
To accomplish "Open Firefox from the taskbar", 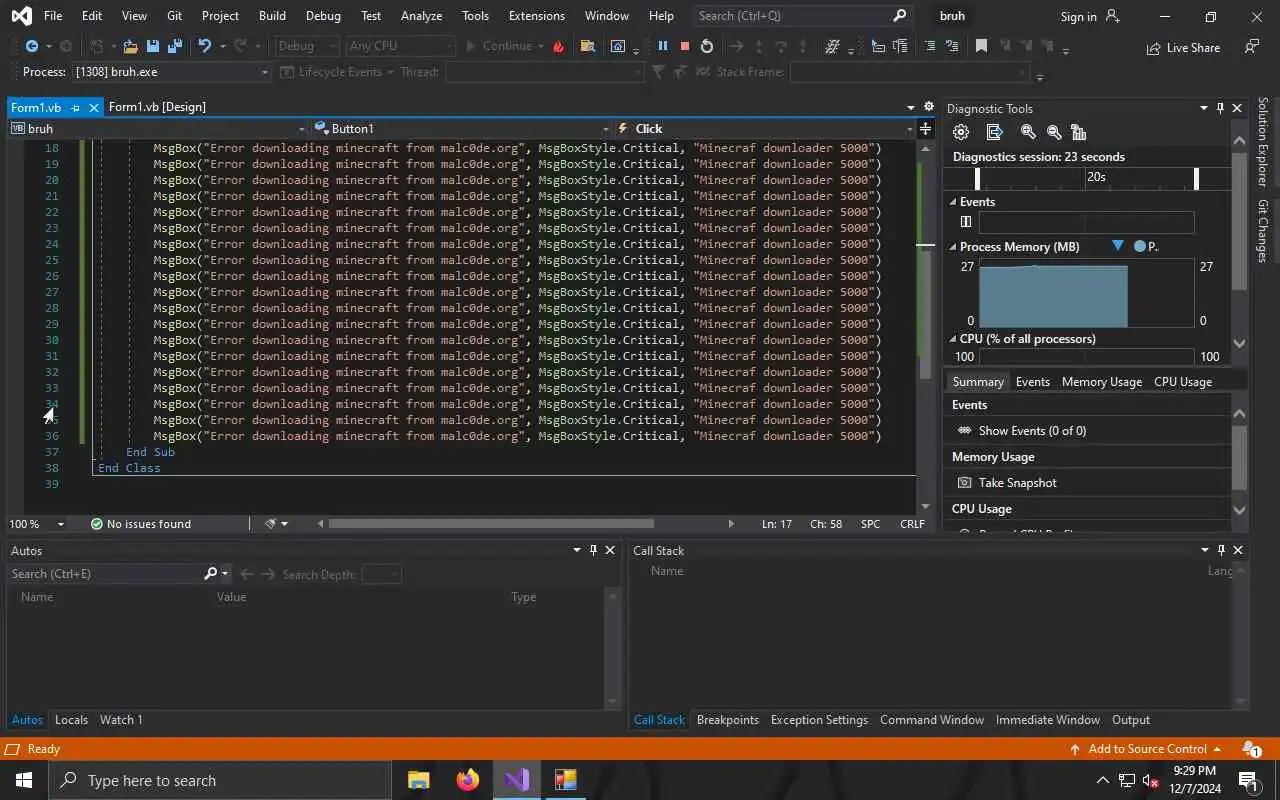I will pos(468,780).
